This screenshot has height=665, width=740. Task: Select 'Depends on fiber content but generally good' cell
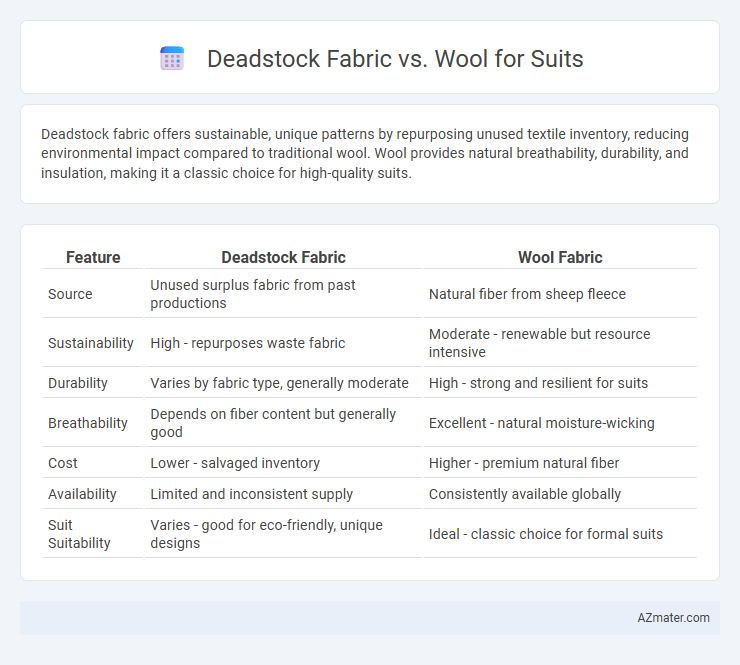(x=283, y=423)
